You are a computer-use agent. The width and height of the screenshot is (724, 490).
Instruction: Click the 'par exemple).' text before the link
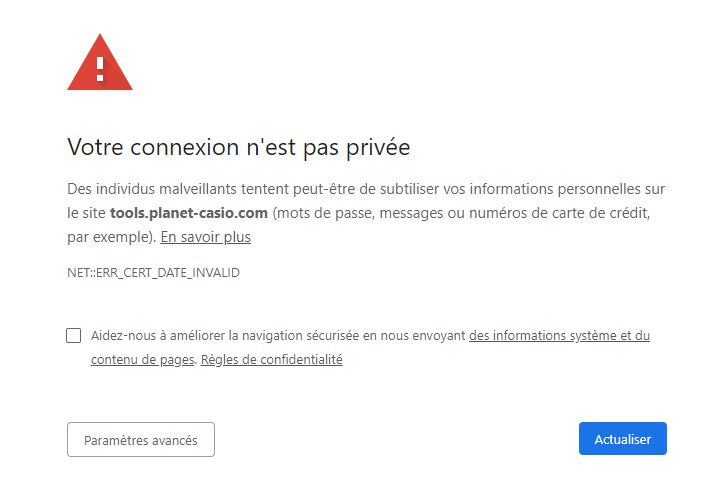tap(112, 237)
